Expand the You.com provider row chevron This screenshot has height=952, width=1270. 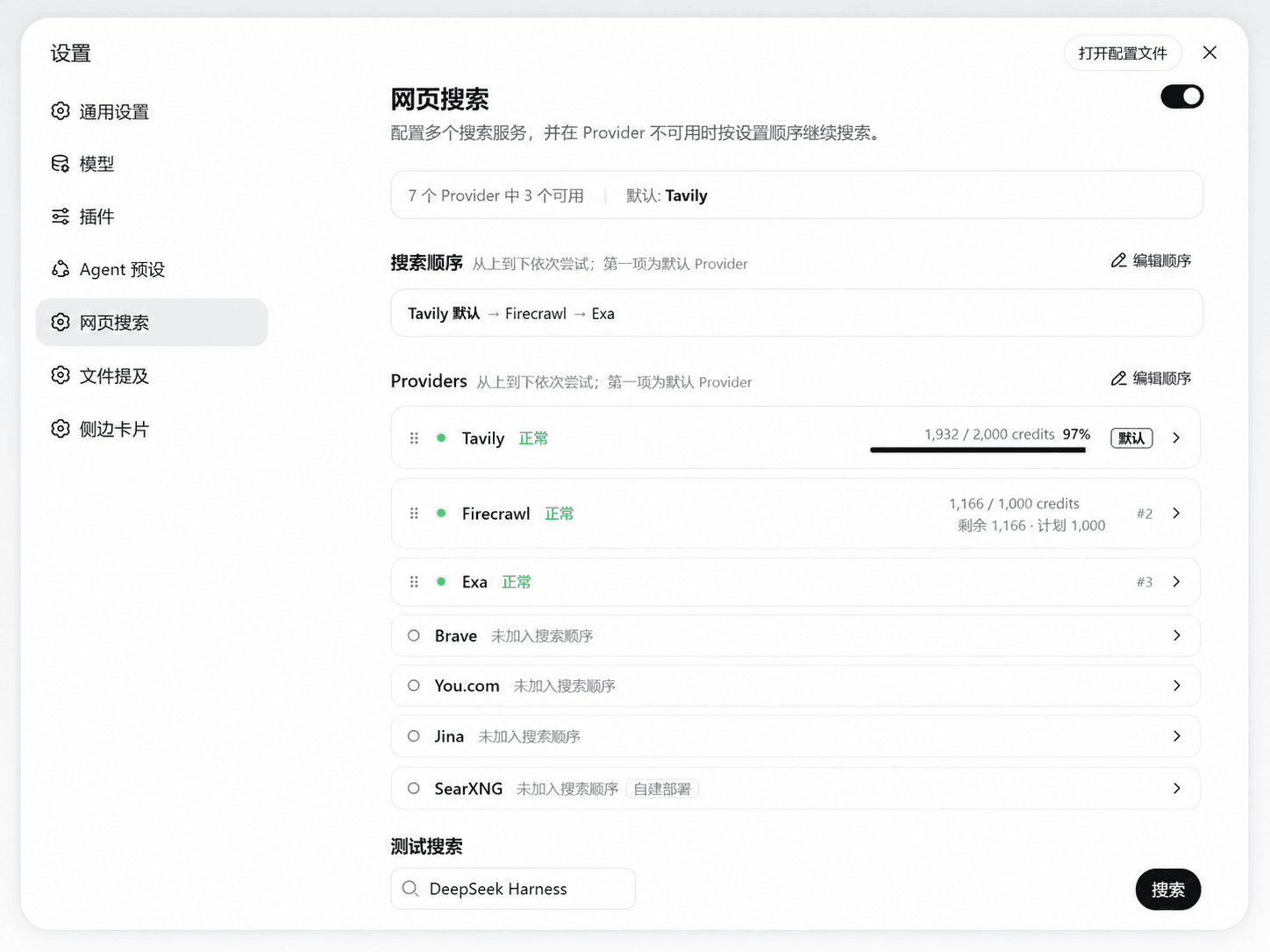(x=1176, y=686)
